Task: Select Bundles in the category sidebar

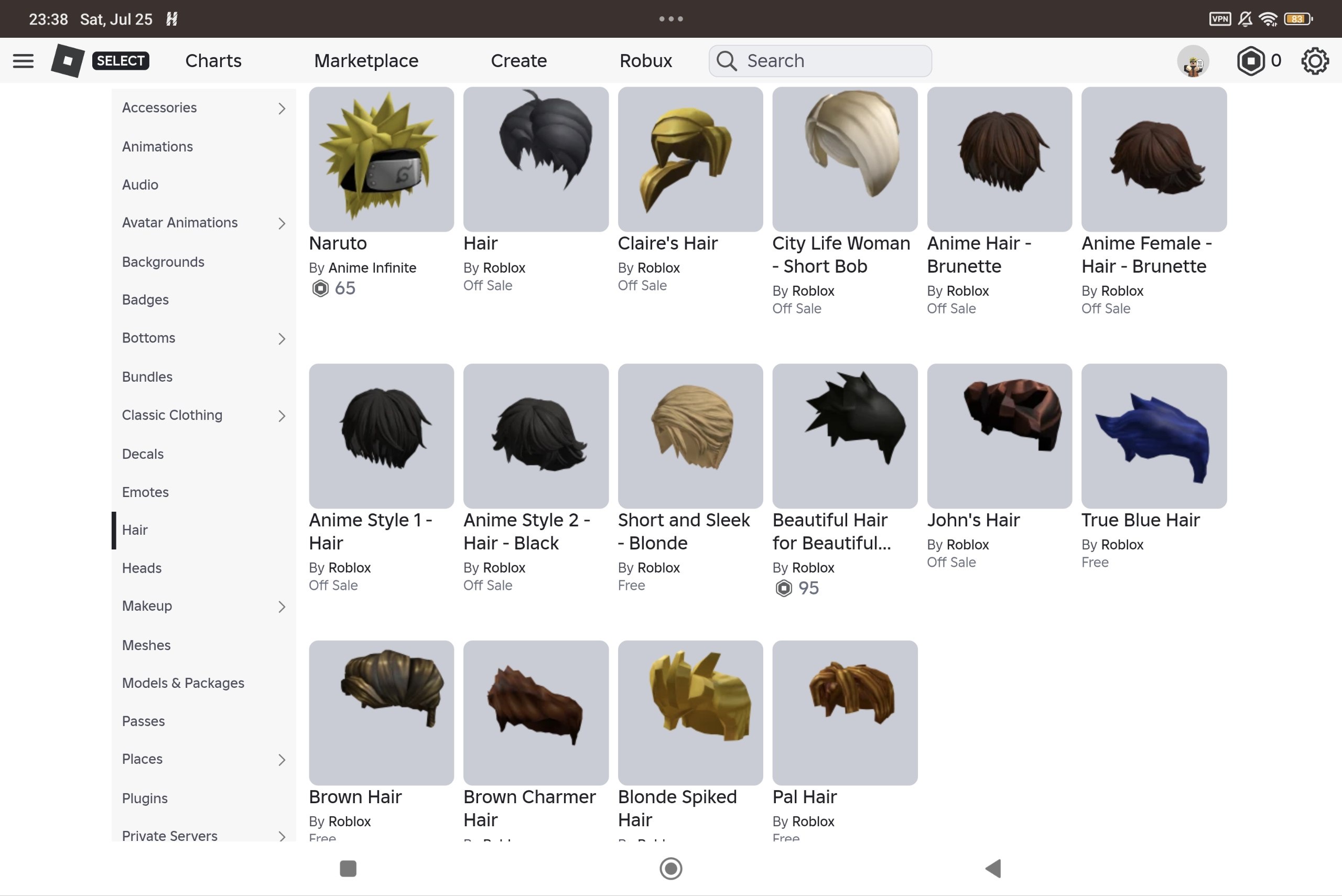Action: coord(147,376)
